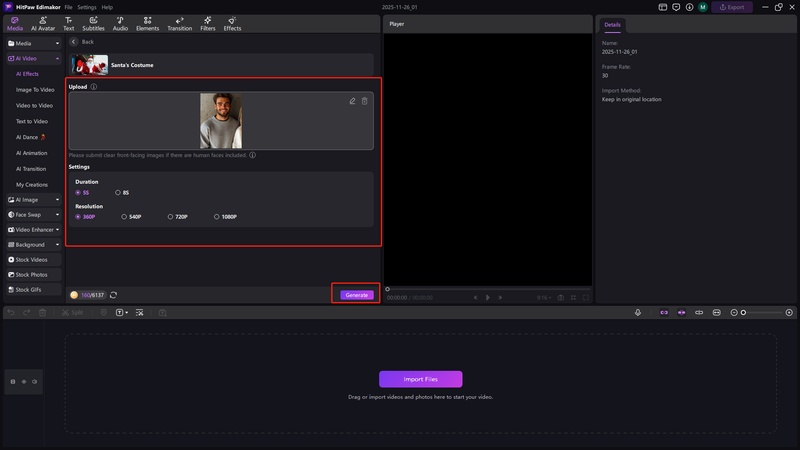Select AI Transition in sidebar
Viewport: 800px width, 450px height.
(31, 169)
